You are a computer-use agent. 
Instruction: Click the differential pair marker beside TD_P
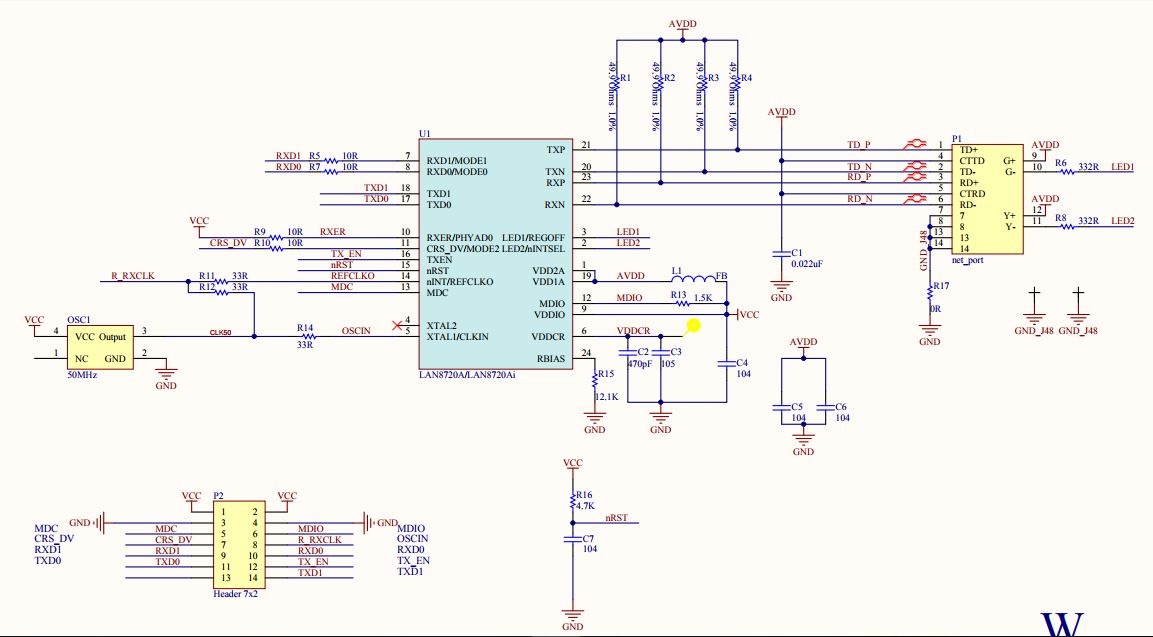(915, 144)
